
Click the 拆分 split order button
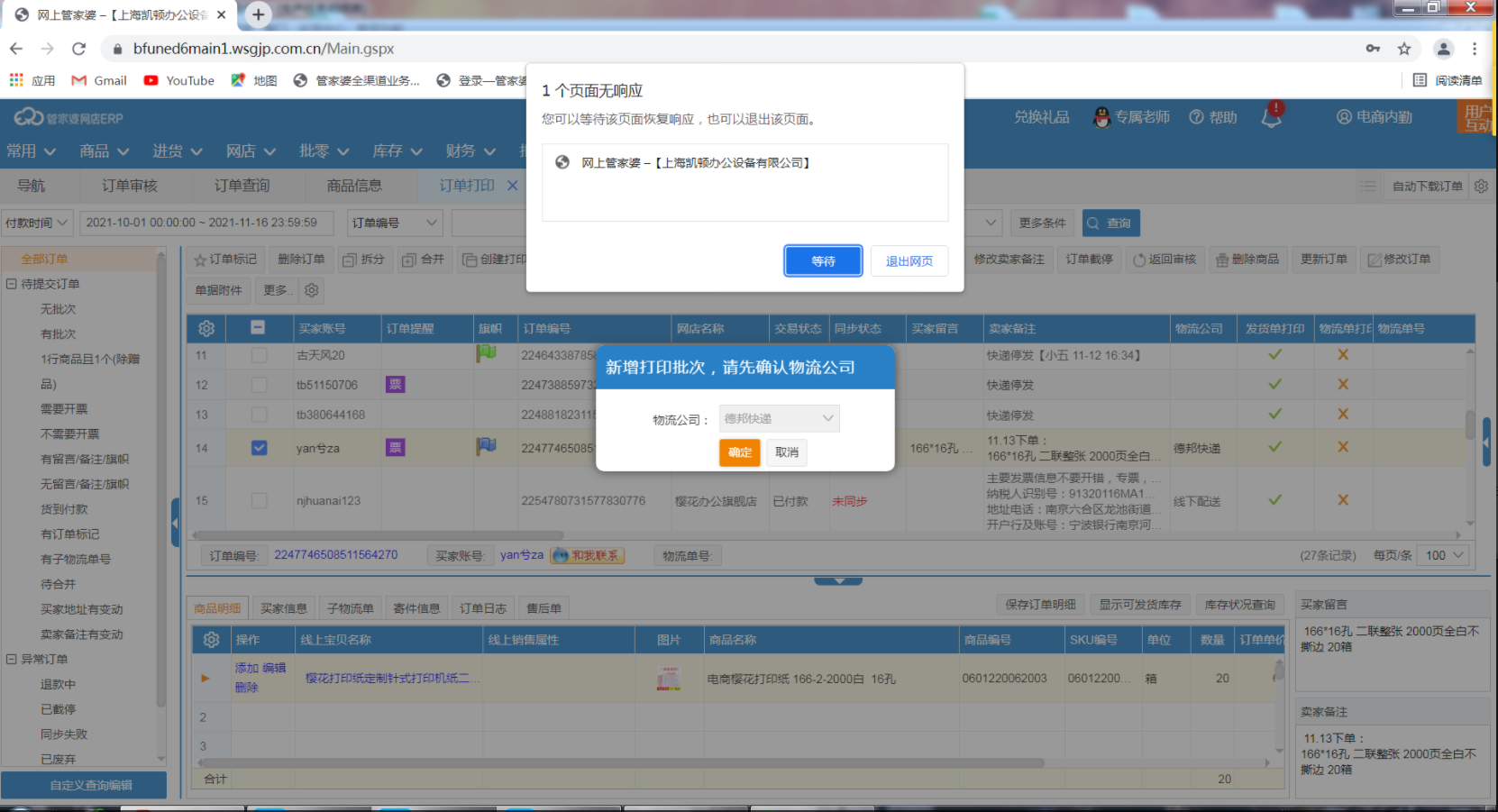coord(364,260)
